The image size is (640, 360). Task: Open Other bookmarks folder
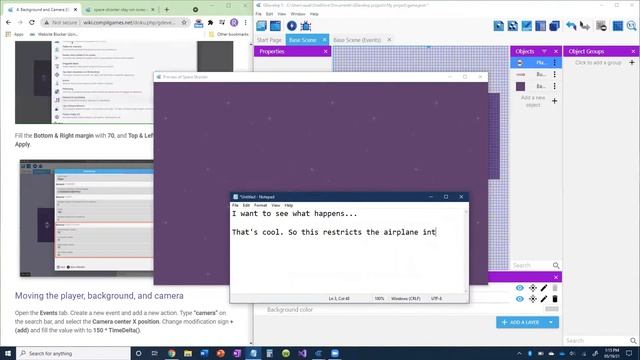click(229, 34)
